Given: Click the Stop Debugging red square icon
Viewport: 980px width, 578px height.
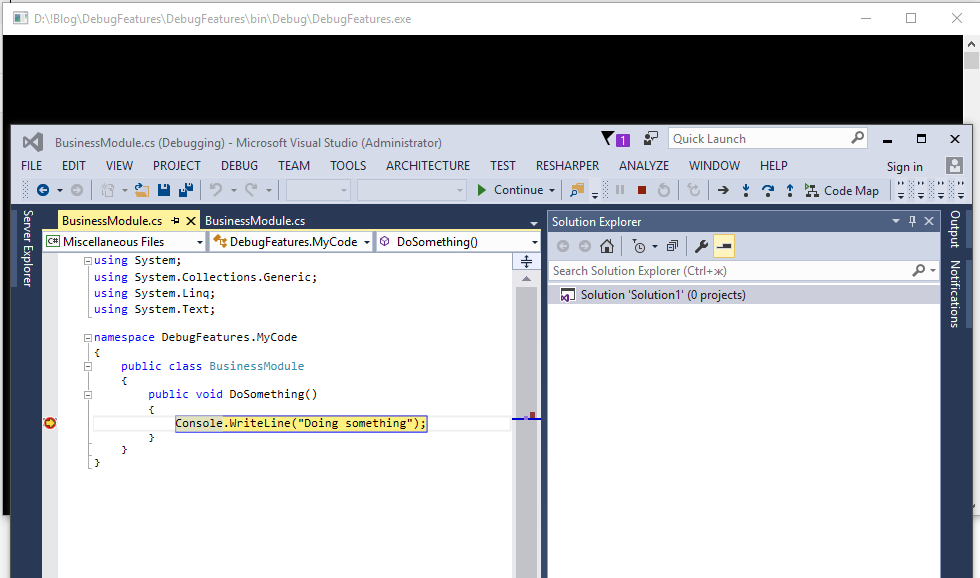Looking at the screenshot, I should [642, 191].
